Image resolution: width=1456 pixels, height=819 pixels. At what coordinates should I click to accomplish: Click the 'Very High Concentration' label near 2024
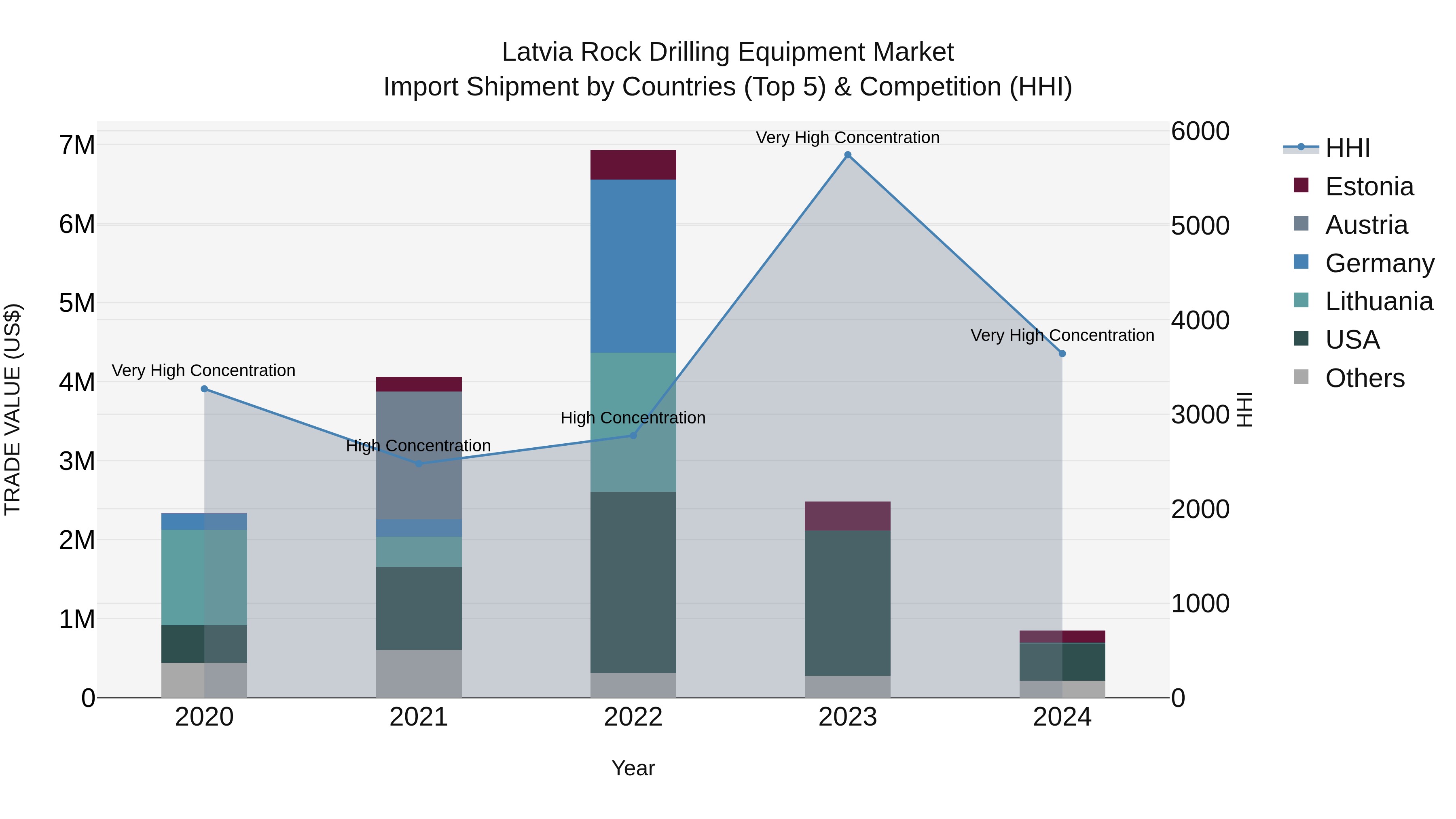click(1062, 336)
